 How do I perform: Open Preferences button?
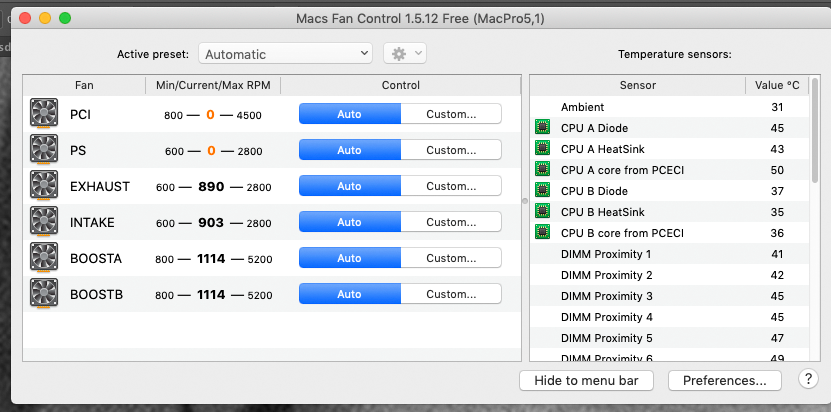[724, 381]
